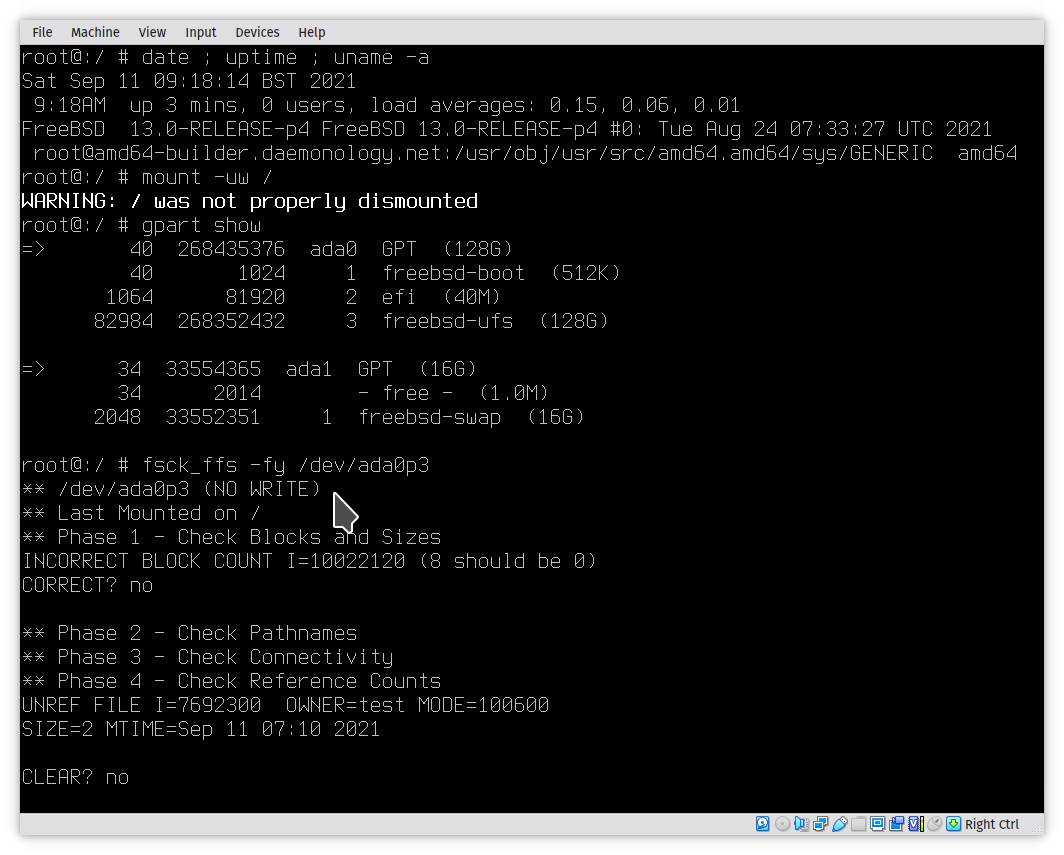Open the Input menu
This screenshot has width=1064, height=855.
tap(200, 32)
